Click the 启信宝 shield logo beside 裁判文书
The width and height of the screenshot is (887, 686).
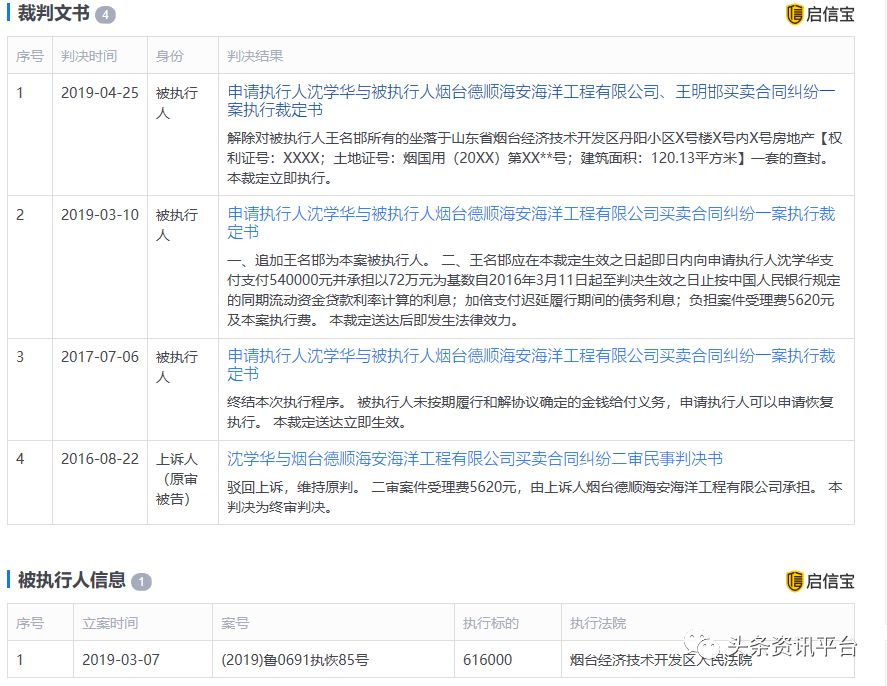(x=795, y=14)
